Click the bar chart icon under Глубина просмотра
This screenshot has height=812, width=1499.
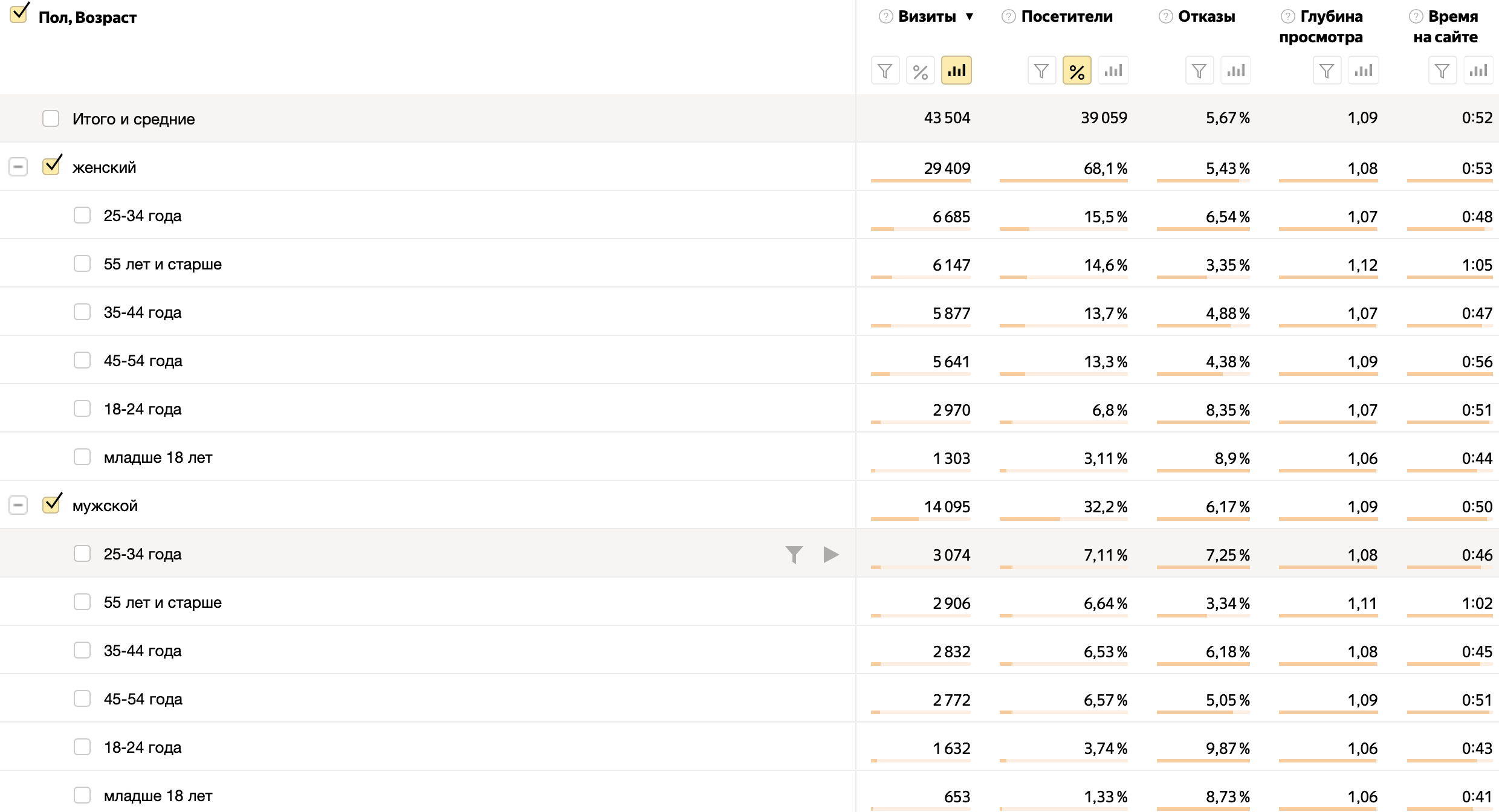pos(1363,71)
